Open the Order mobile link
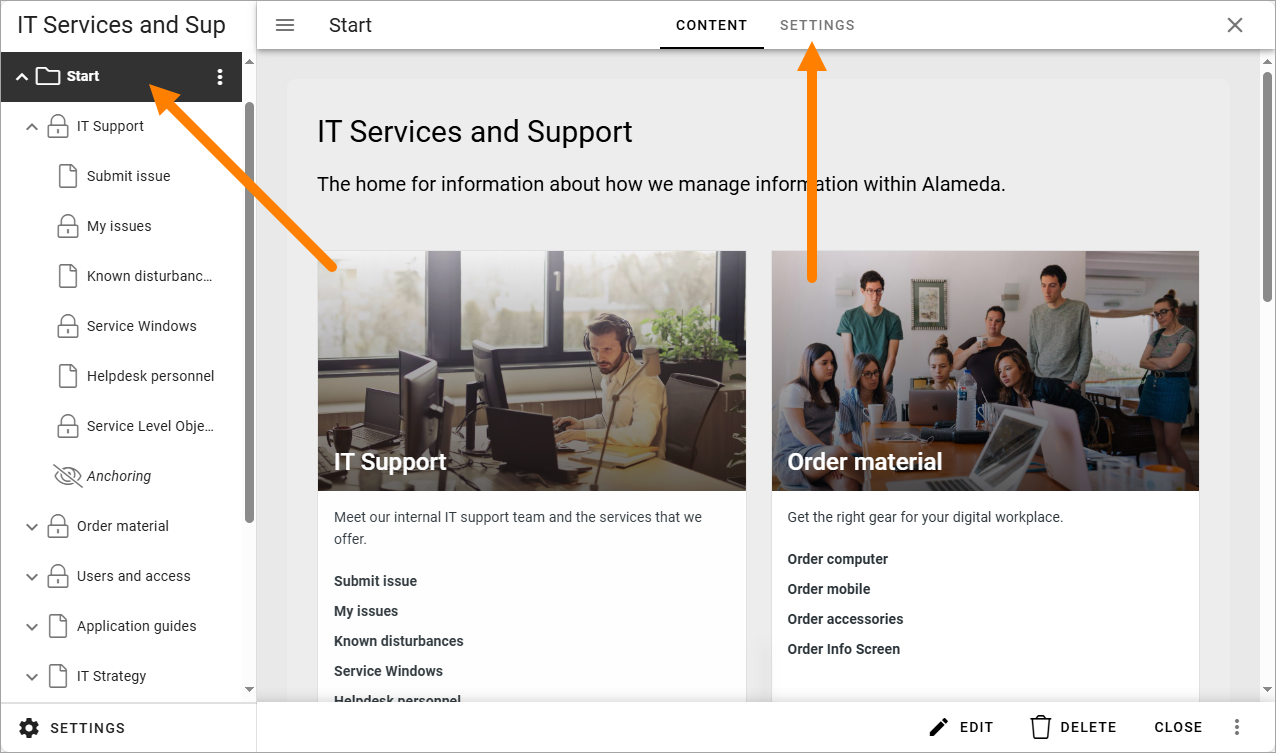The width and height of the screenshot is (1276, 753). (x=829, y=589)
